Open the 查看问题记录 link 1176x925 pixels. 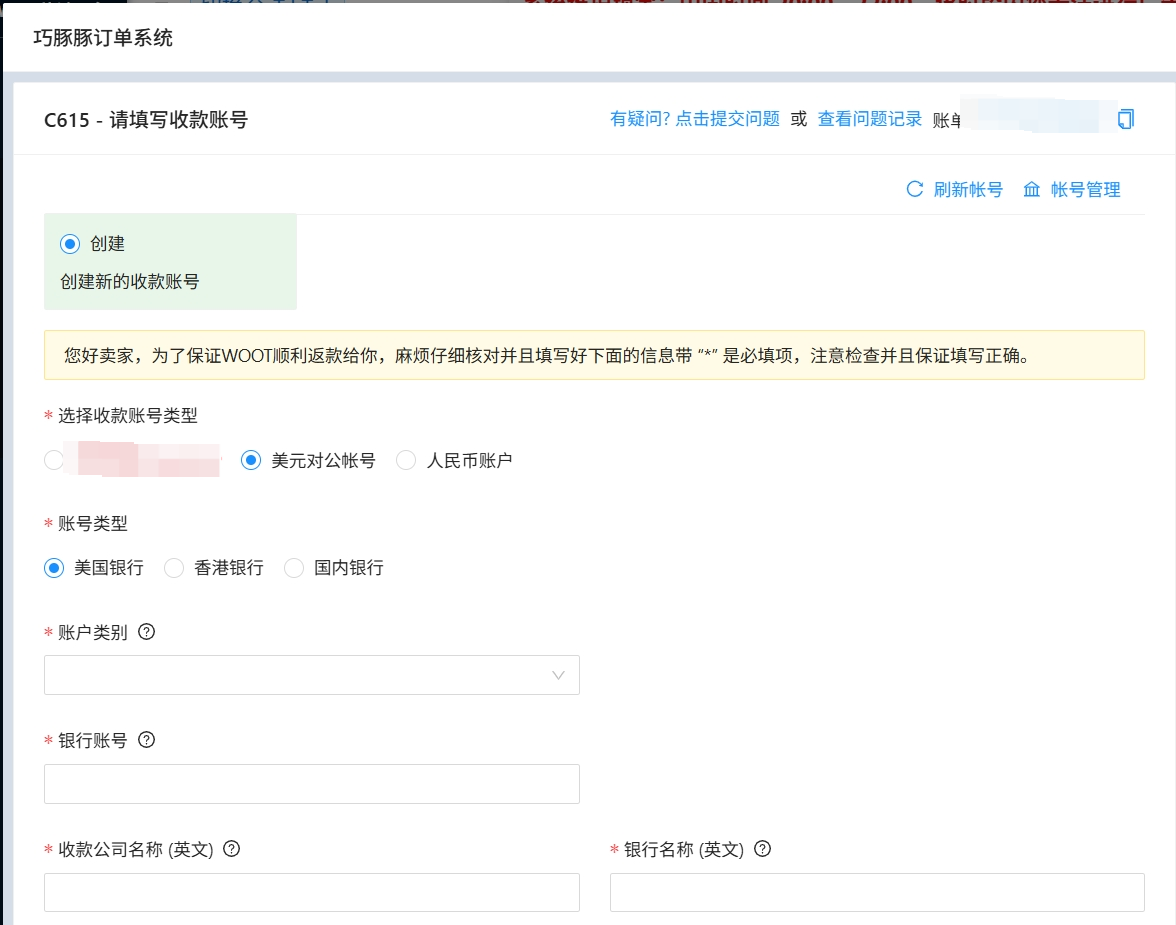click(870, 119)
